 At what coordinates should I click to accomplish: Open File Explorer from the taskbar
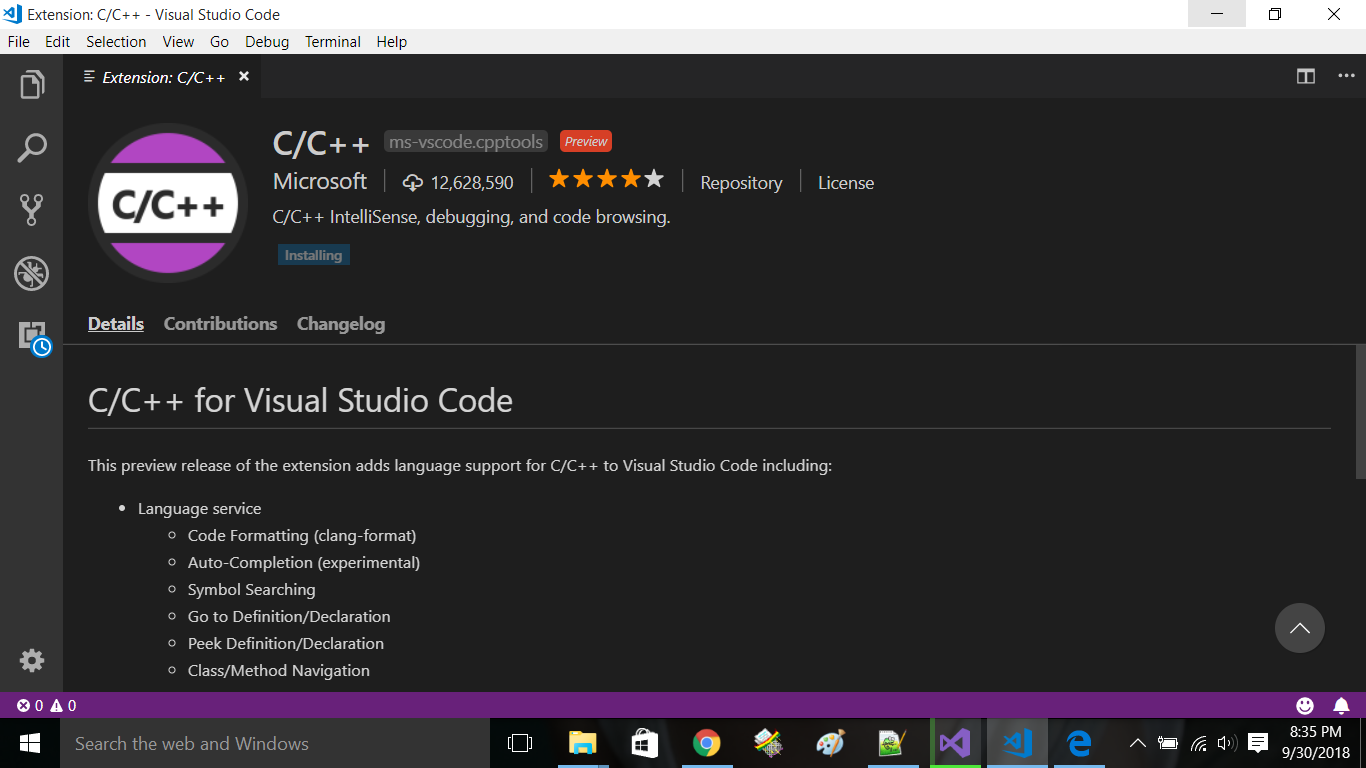pos(582,743)
